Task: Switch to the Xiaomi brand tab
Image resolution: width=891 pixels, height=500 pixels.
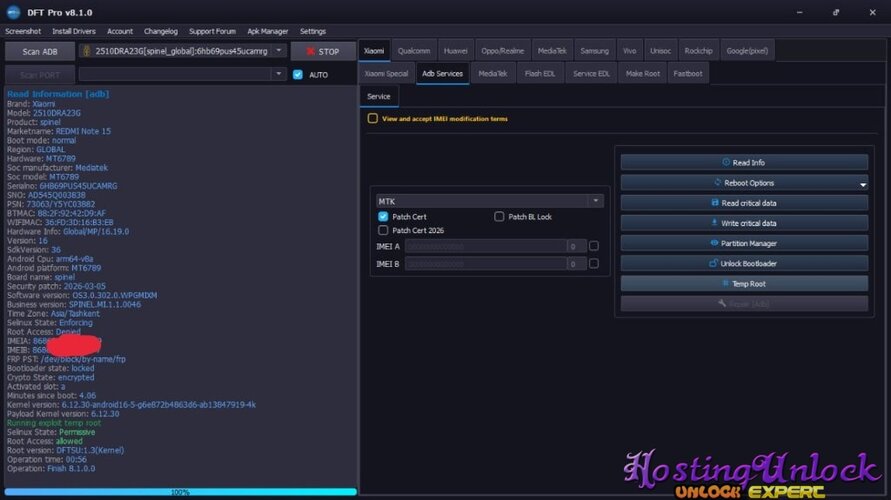Action: pyautogui.click(x=374, y=51)
